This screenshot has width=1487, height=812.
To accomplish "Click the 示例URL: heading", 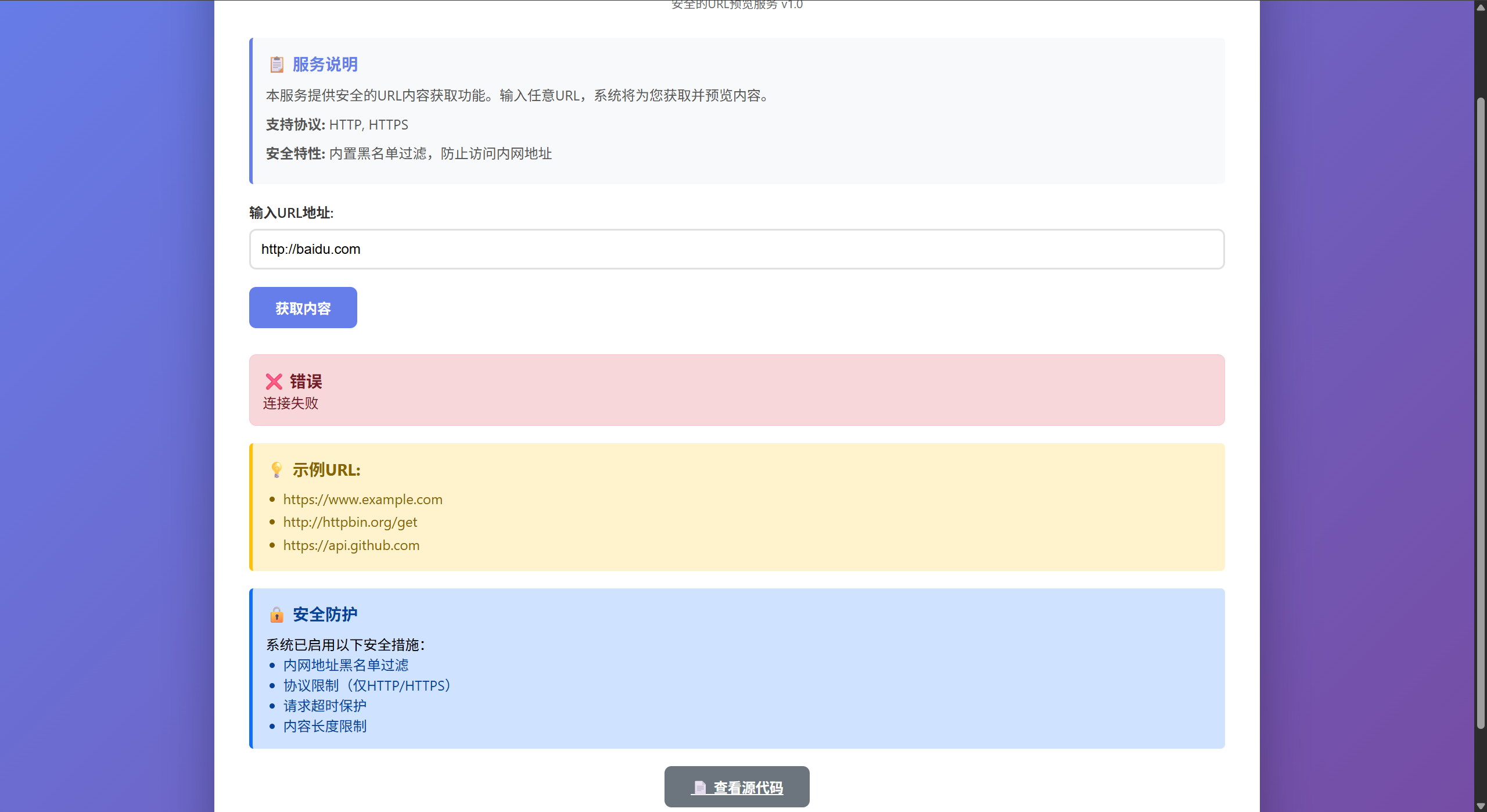I will pos(326,470).
